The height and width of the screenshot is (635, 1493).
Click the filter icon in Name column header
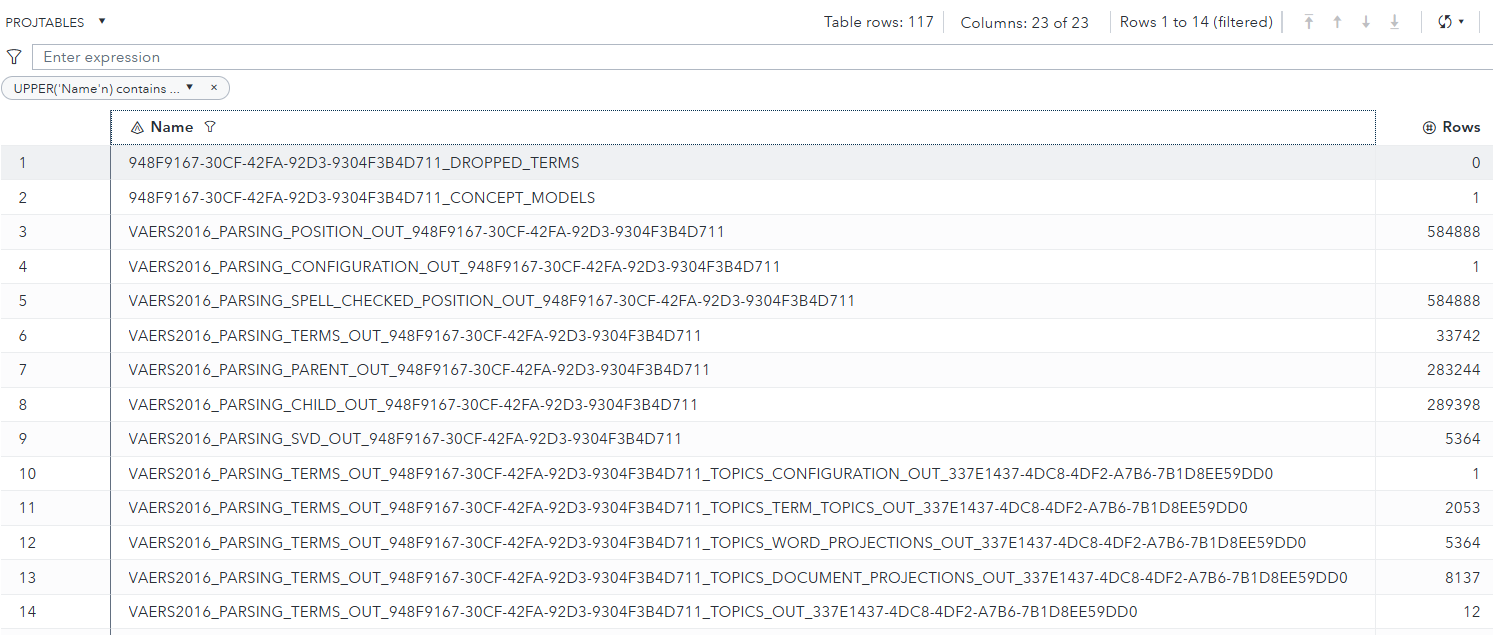coord(210,127)
